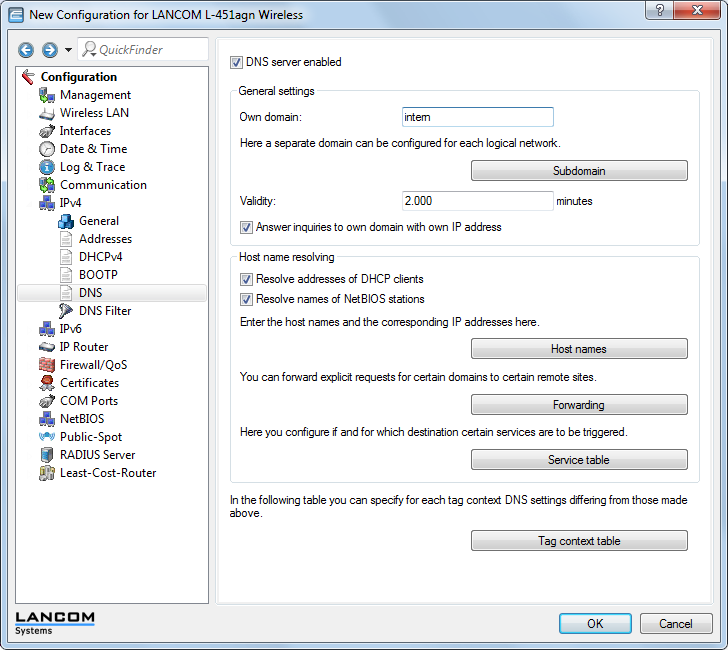The height and width of the screenshot is (650, 728).
Task: Uncheck Resolve addresses of DHCP clients
Action: 247,279
